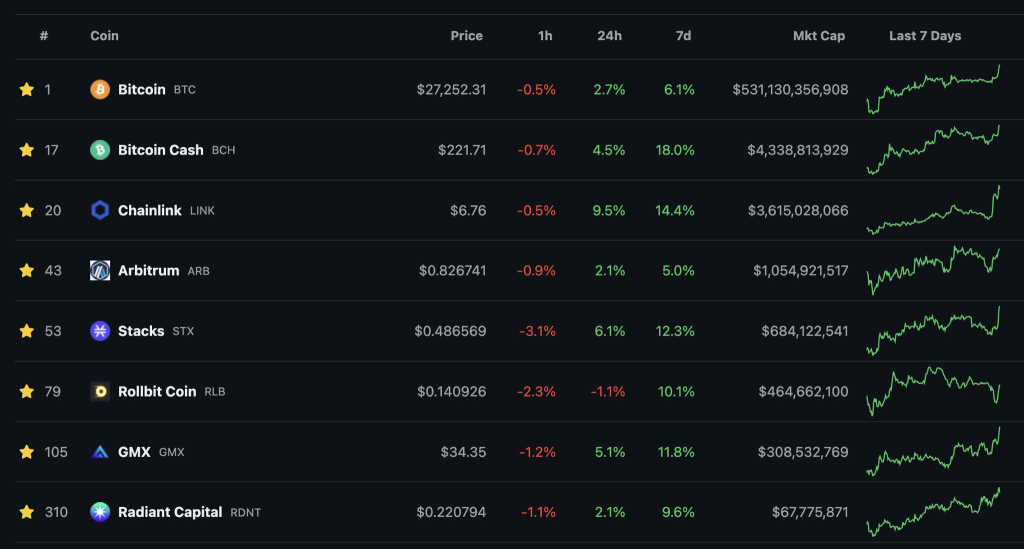
Task: Sort by the 7d change column
Action: click(683, 36)
